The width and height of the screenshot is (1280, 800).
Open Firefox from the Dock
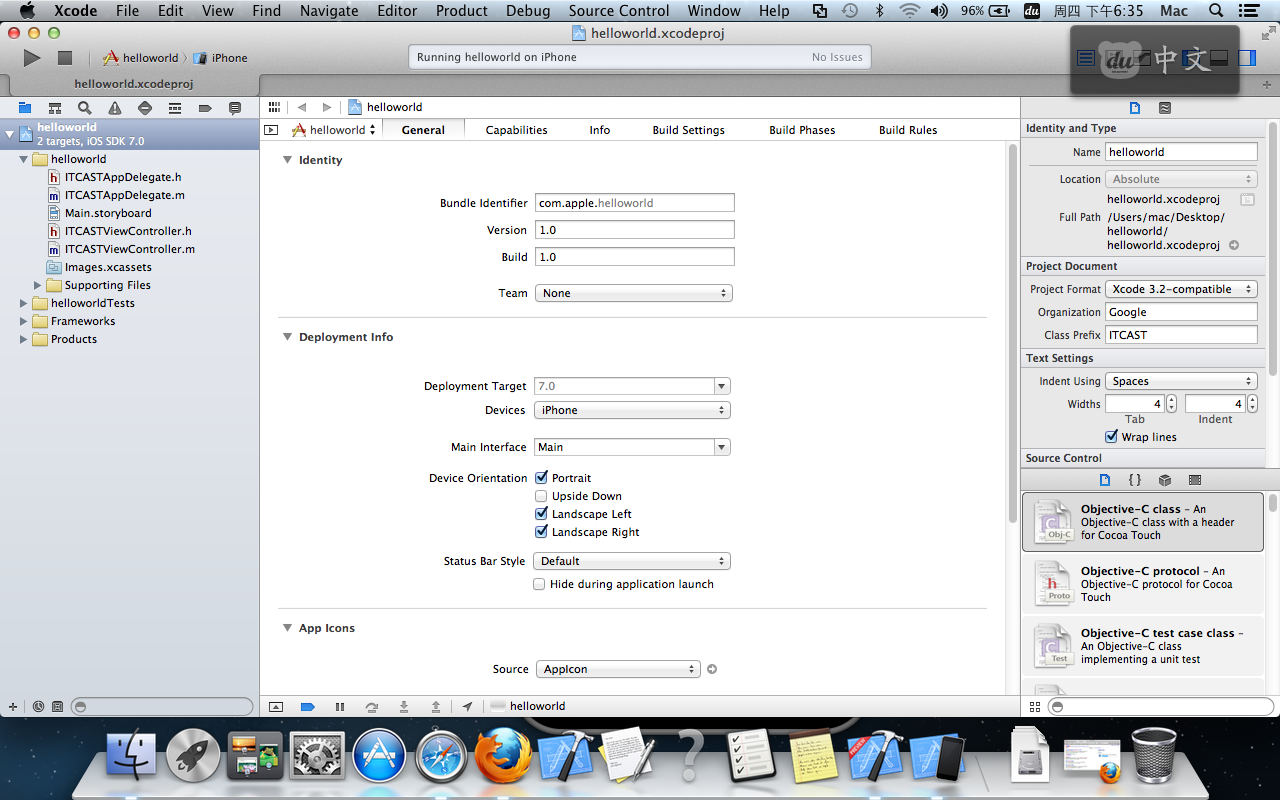(501, 754)
